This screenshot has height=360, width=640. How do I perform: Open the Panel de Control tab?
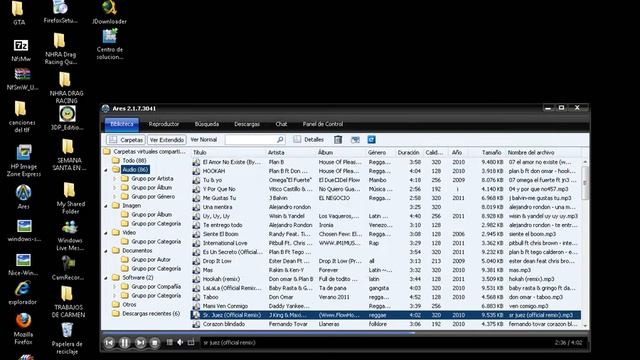[323, 124]
